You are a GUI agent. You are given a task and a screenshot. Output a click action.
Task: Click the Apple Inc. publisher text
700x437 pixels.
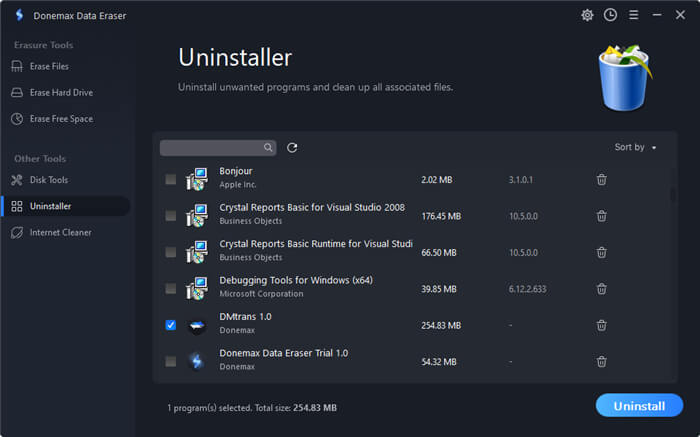[238, 185]
